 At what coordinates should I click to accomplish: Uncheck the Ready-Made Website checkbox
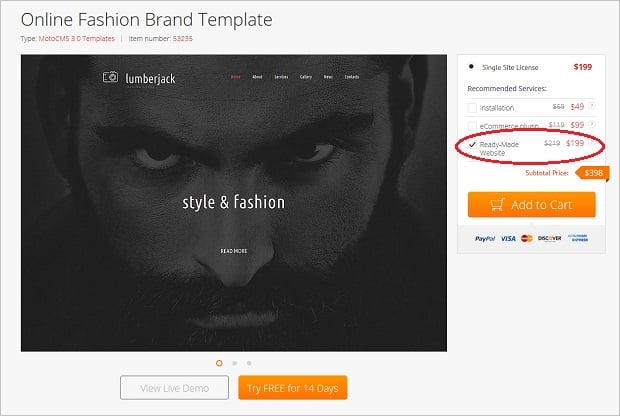(x=473, y=145)
